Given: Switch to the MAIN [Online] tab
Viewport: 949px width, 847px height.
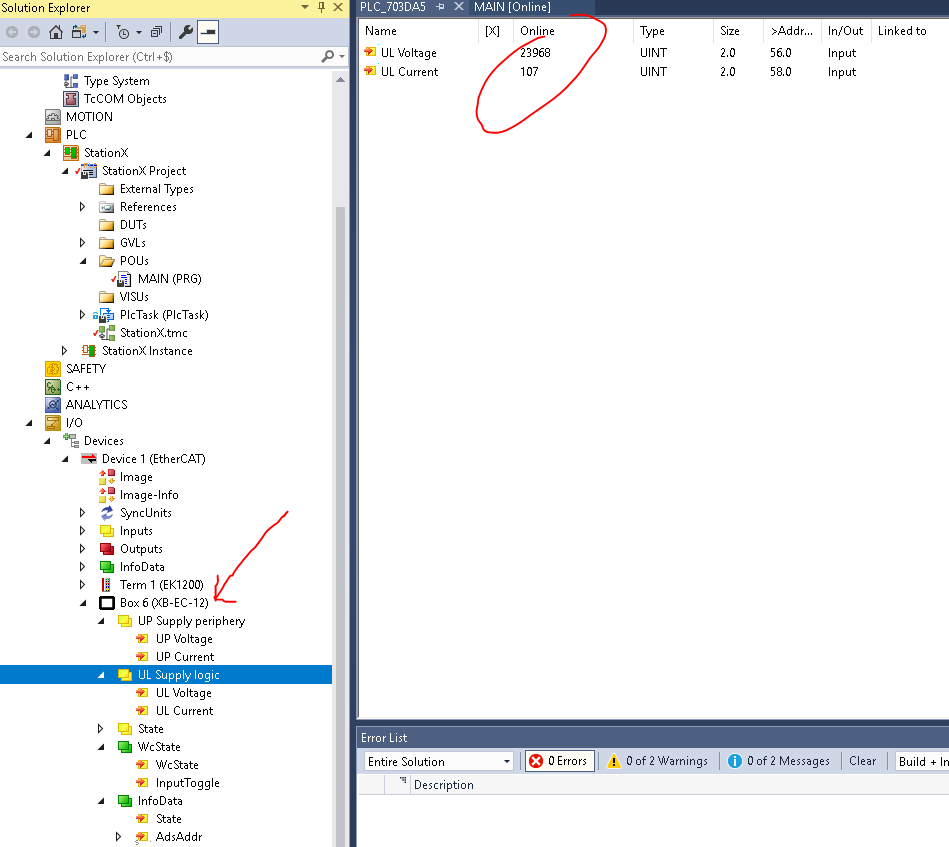Looking at the screenshot, I should pos(513,7).
